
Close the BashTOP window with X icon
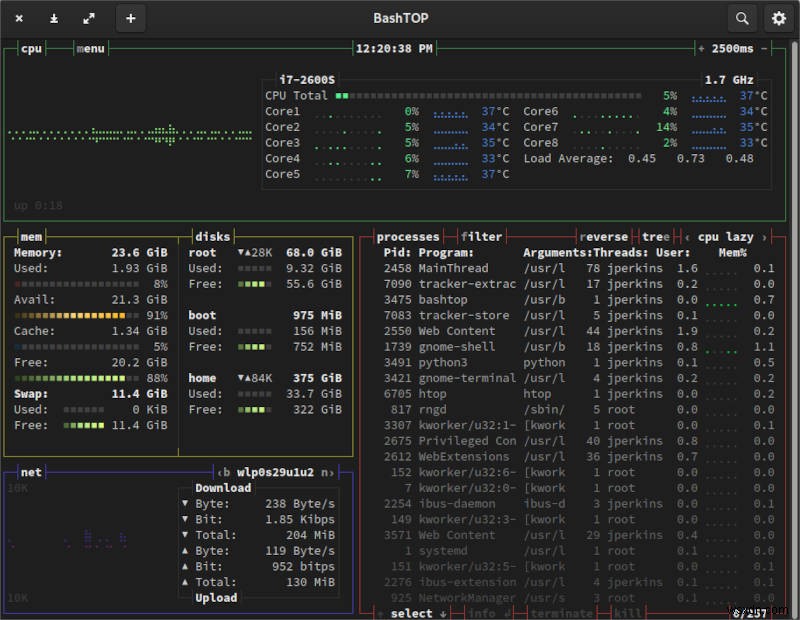tap(19, 19)
